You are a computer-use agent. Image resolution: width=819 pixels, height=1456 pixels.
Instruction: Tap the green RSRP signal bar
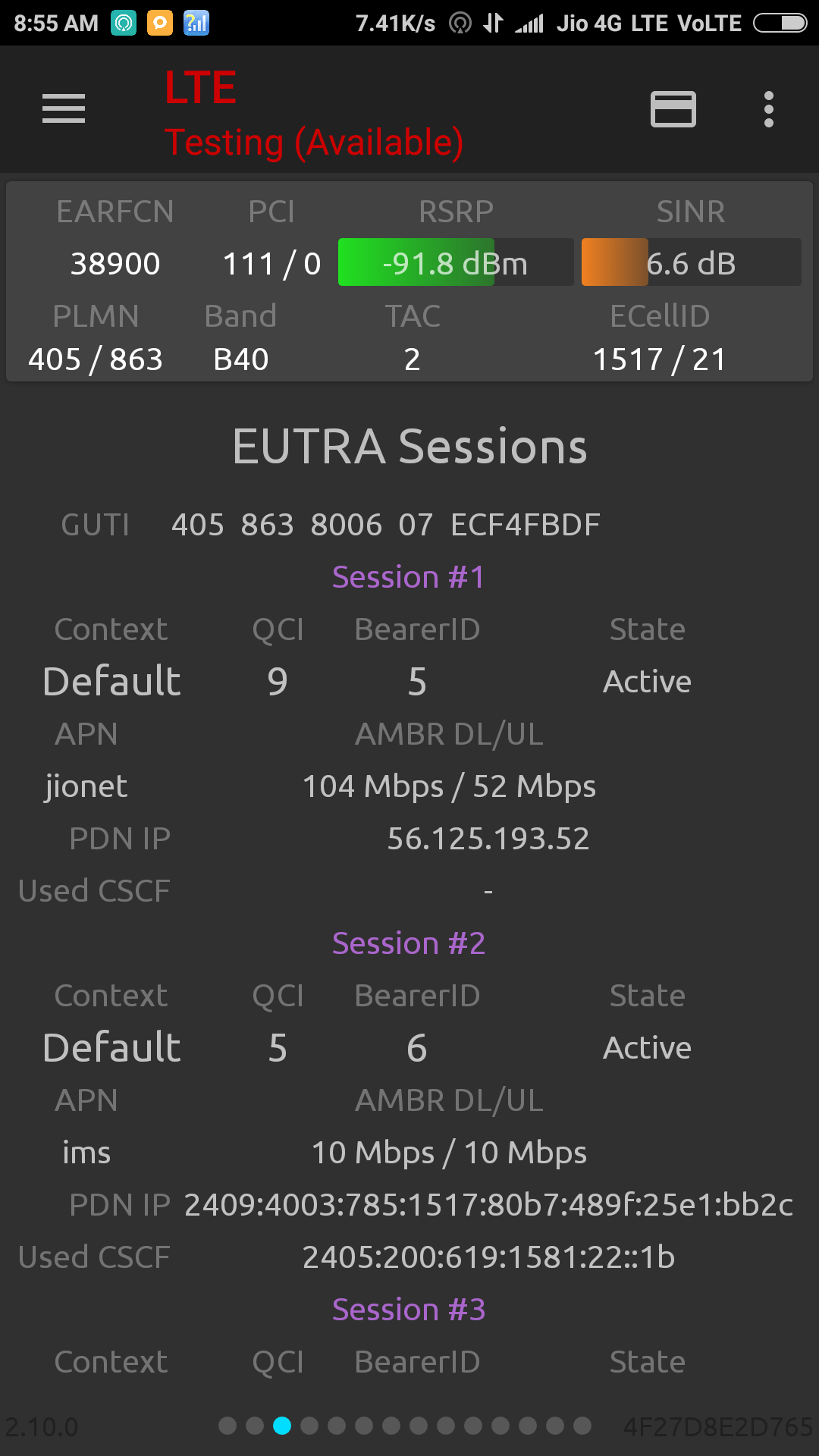point(416,262)
